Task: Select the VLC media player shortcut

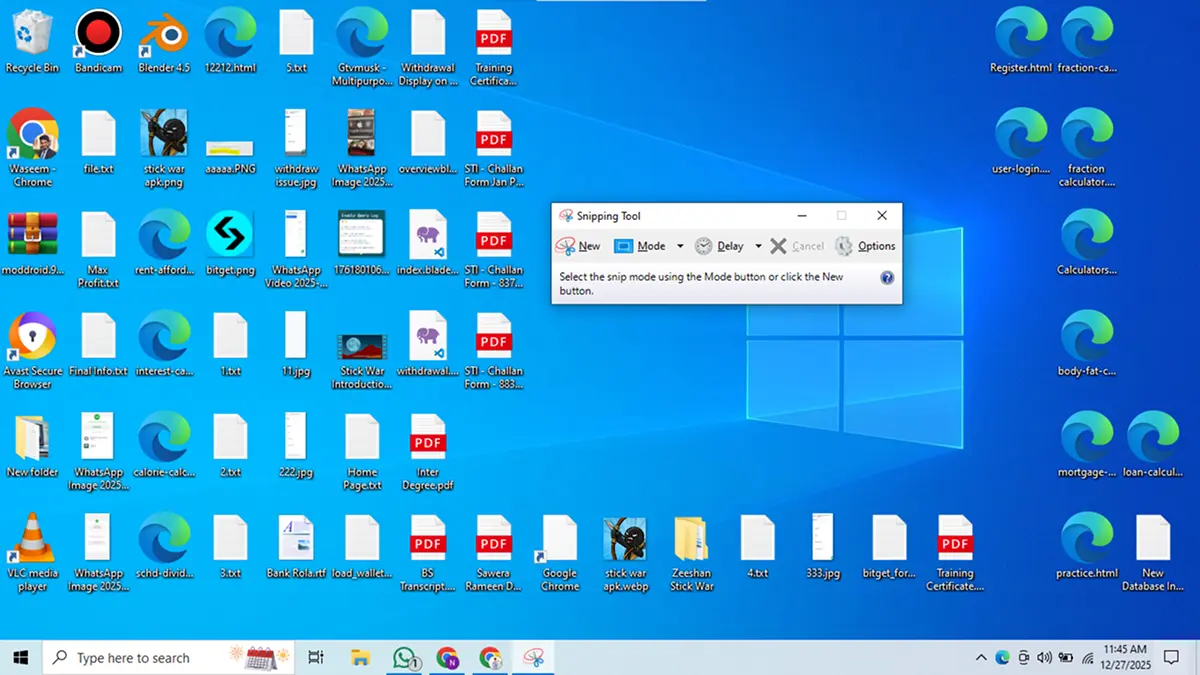Action: [32, 552]
